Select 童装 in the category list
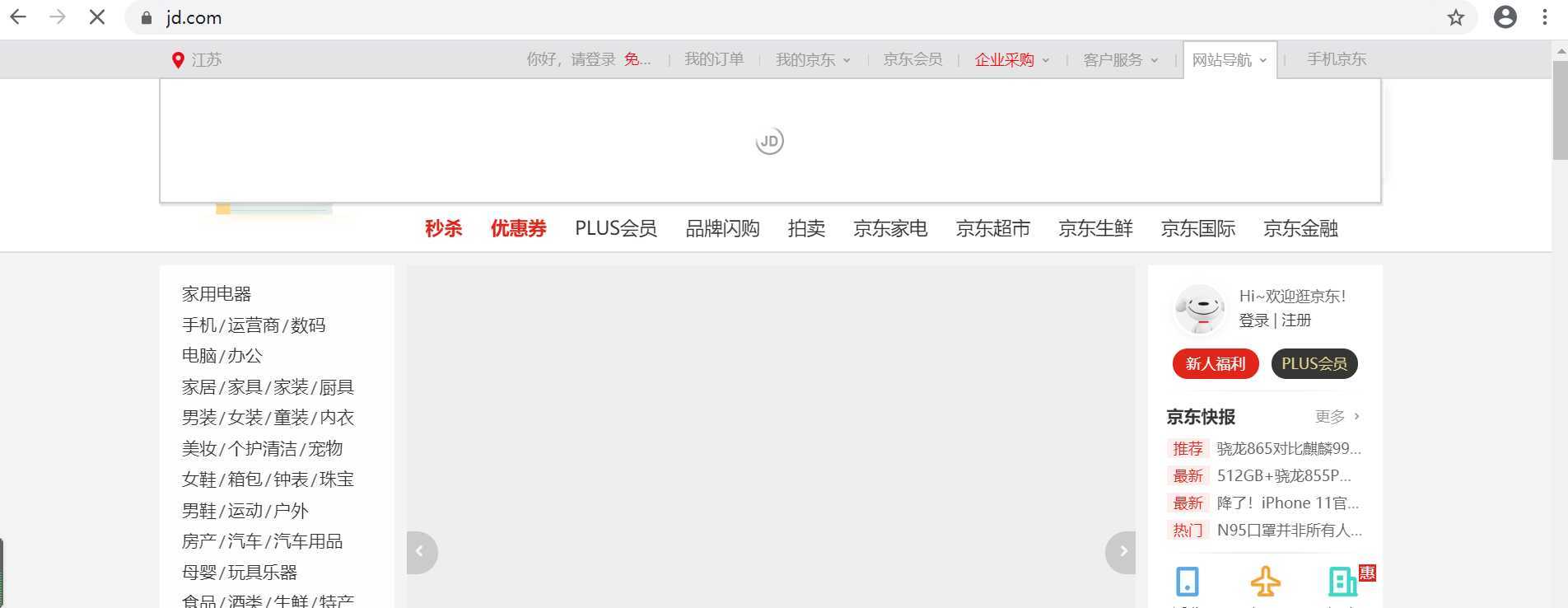Screen dimensions: 1568x608 pos(291,418)
